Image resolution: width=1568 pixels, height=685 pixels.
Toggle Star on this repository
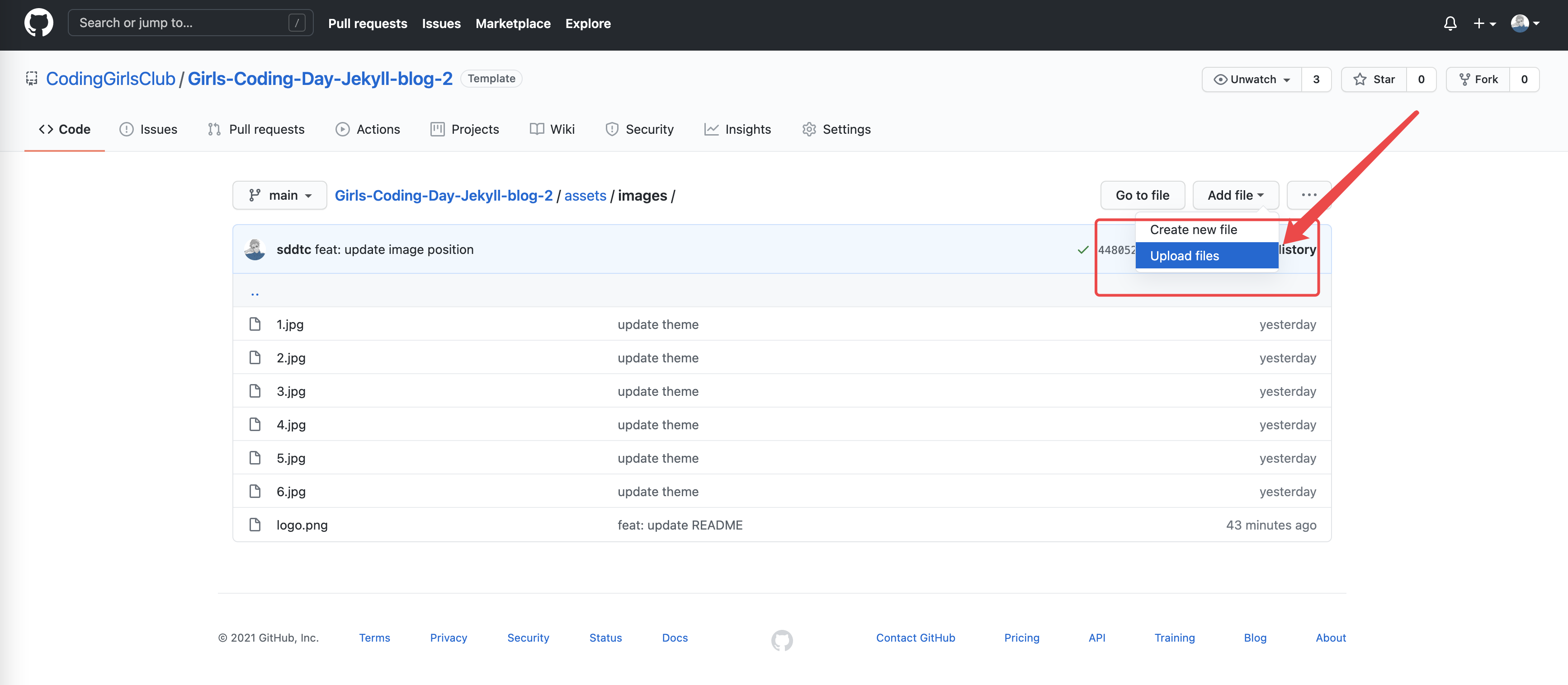pyautogui.click(x=1374, y=80)
